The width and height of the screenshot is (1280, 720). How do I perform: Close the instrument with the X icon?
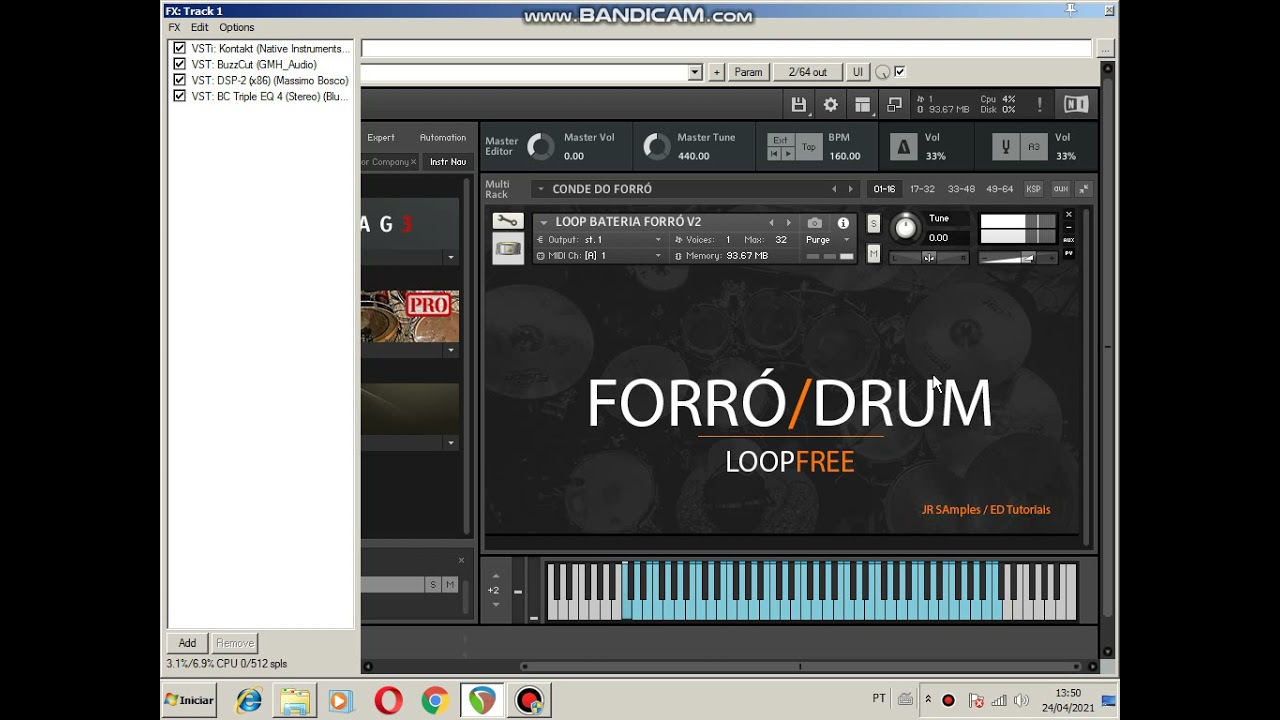[1068, 215]
